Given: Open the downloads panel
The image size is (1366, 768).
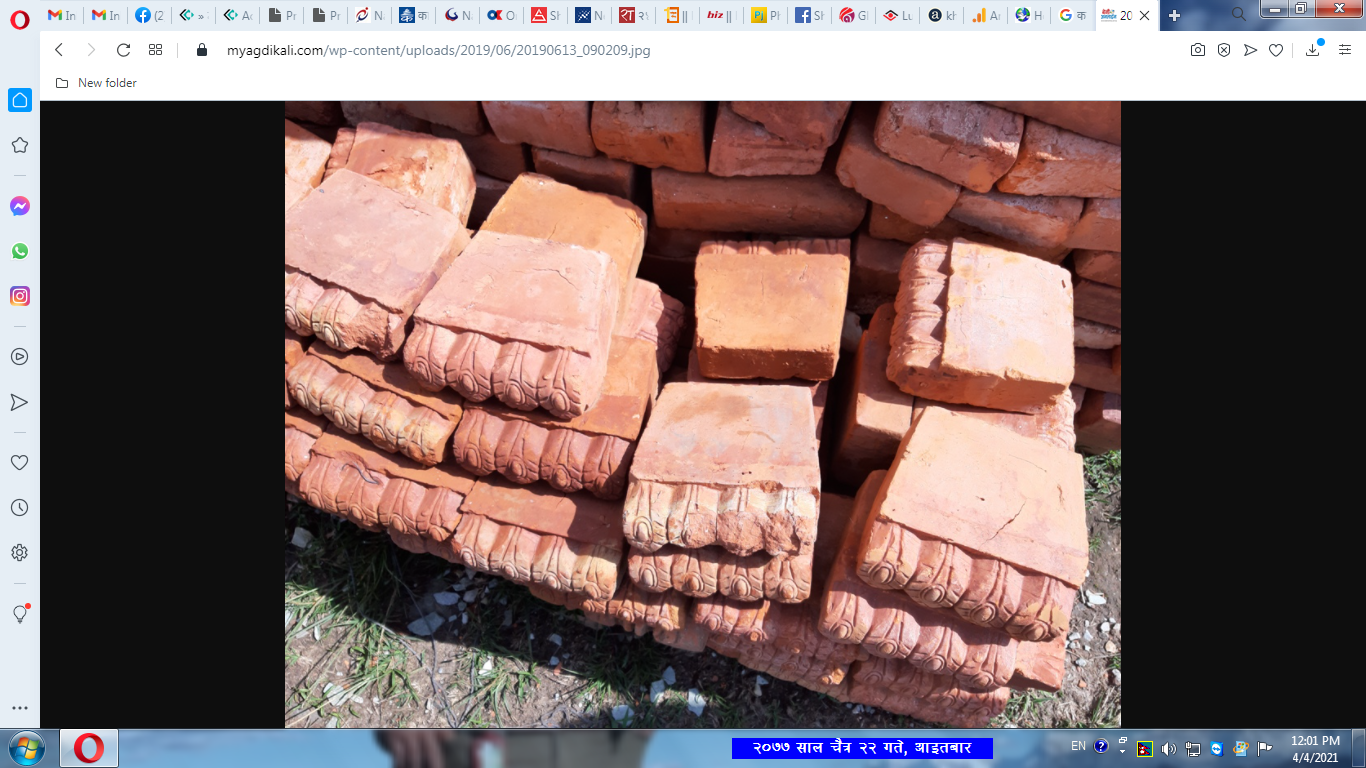Looking at the screenshot, I should tap(1312, 50).
